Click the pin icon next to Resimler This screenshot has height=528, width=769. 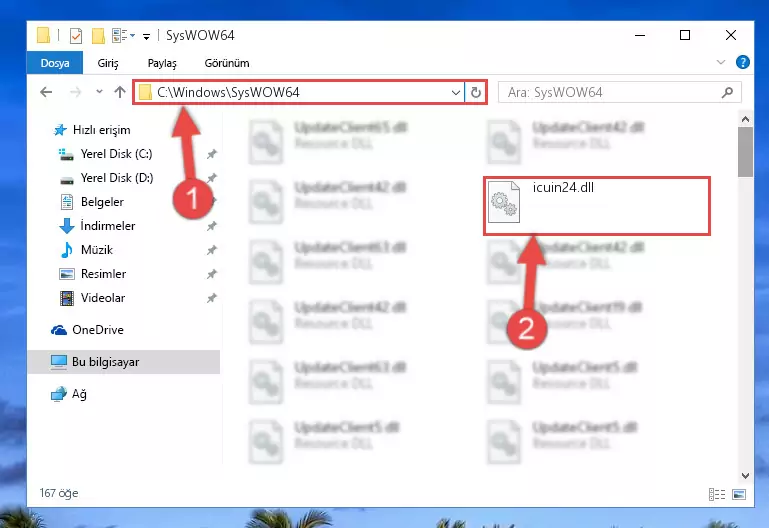211,275
